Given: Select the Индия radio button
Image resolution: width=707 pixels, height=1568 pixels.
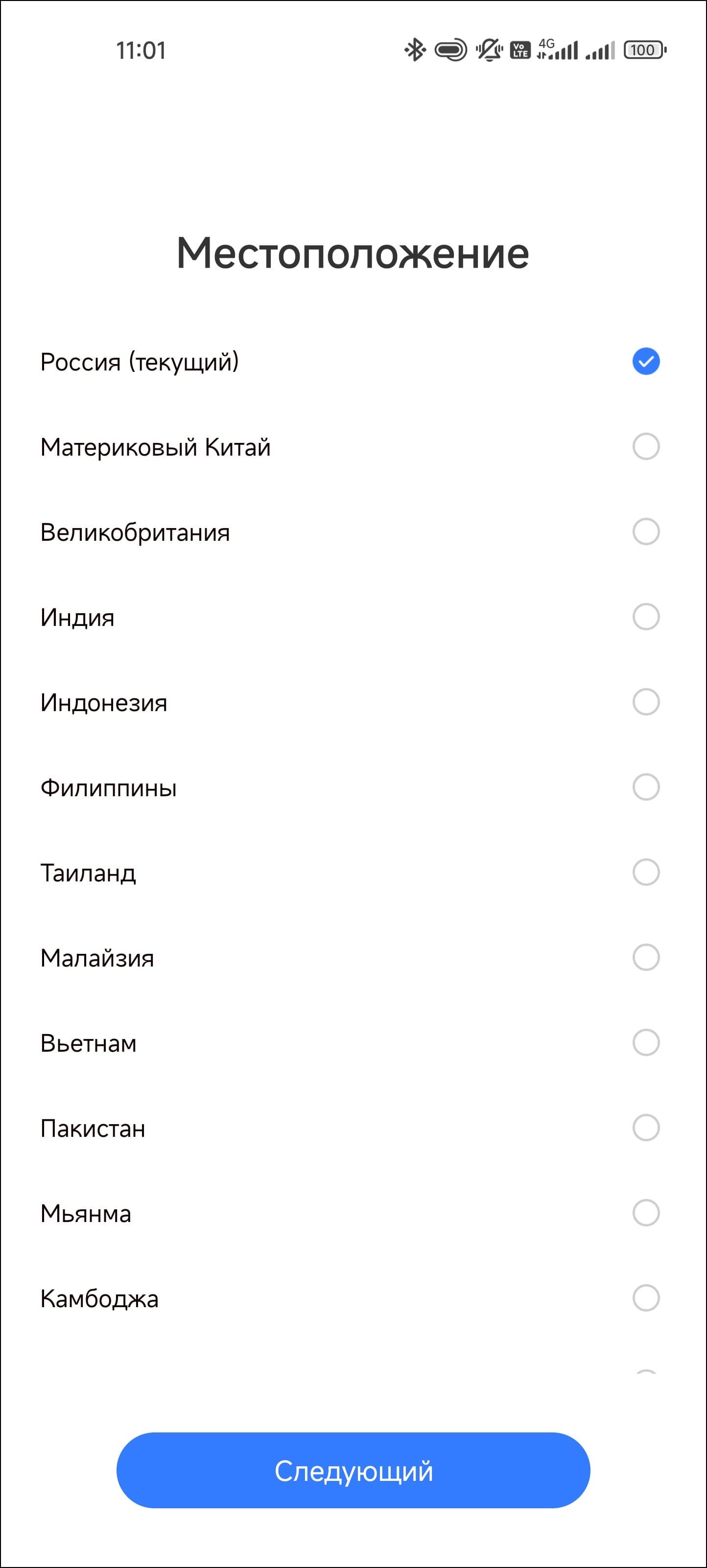Looking at the screenshot, I should point(645,617).
